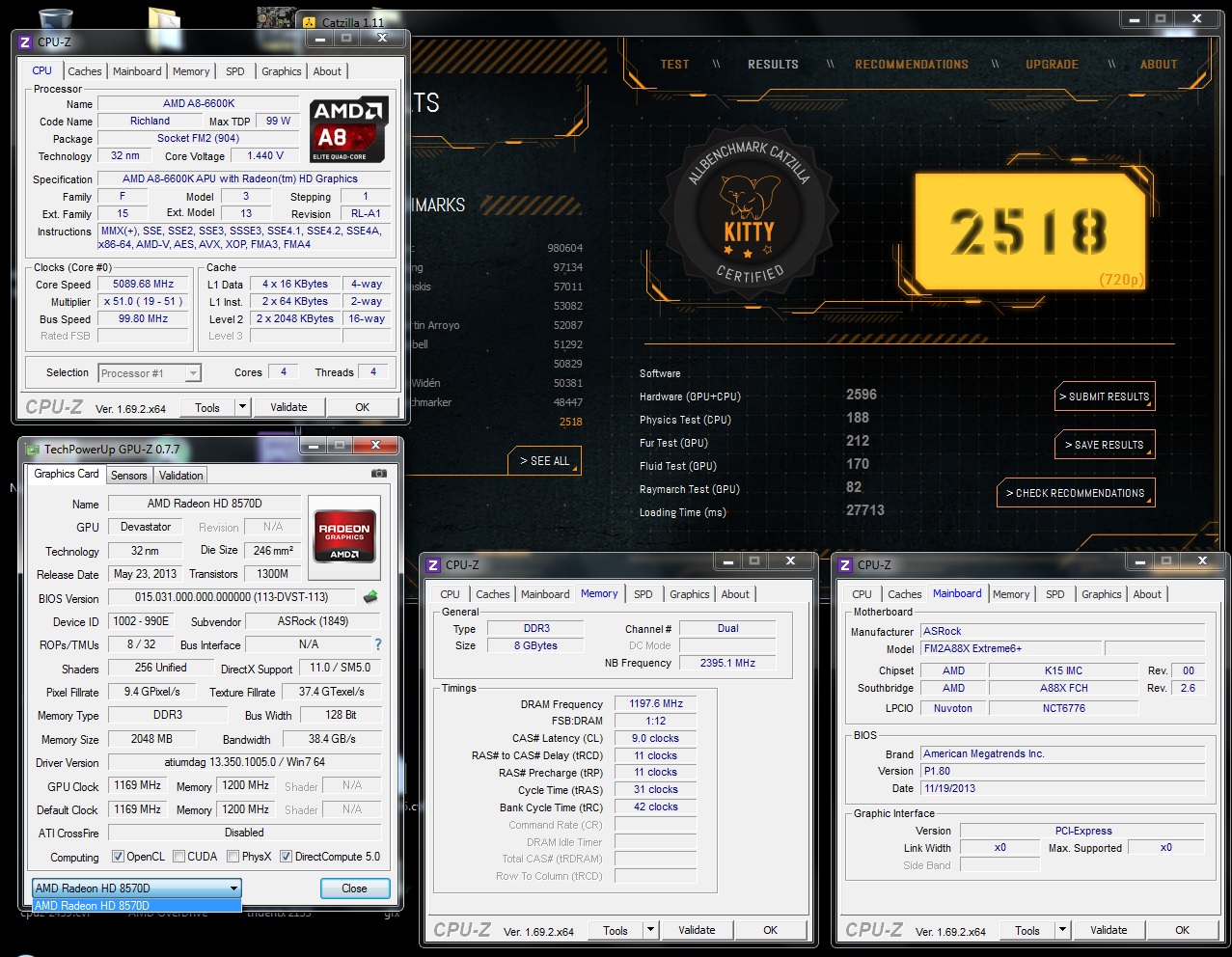This screenshot has width=1232, height=957.
Task: Click the GPU-Z screenshot camera icon
Action: point(378,474)
